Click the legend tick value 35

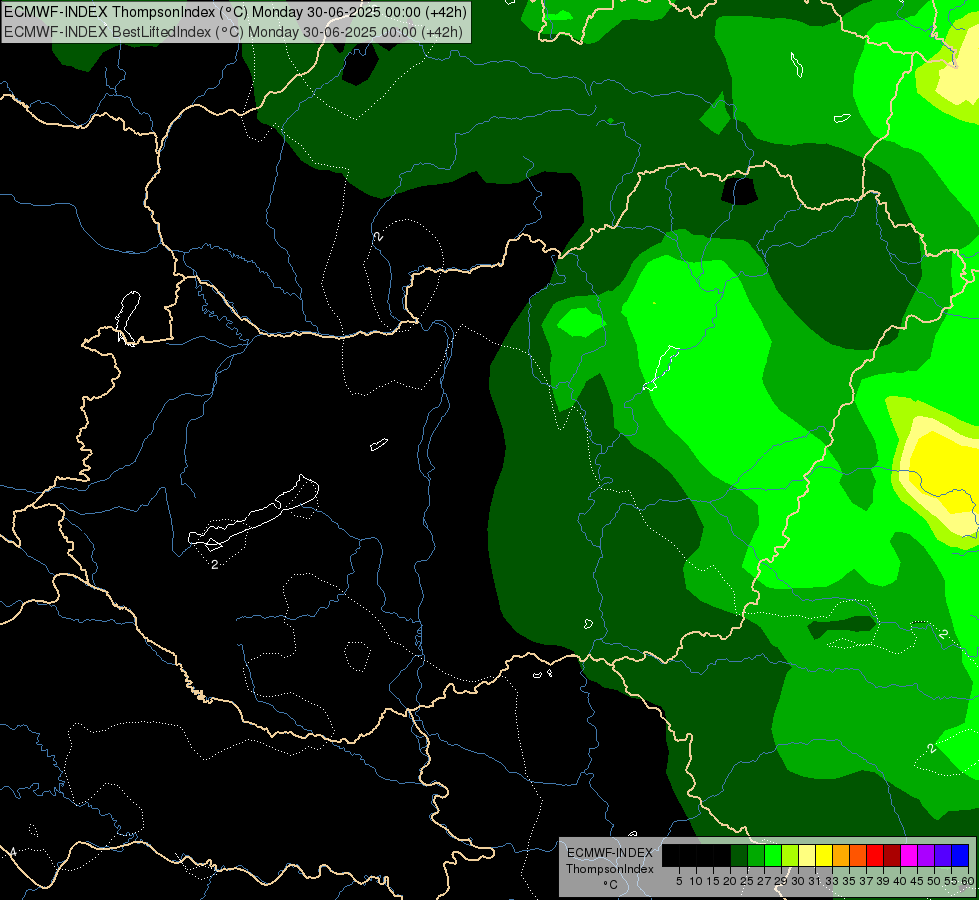tap(849, 881)
